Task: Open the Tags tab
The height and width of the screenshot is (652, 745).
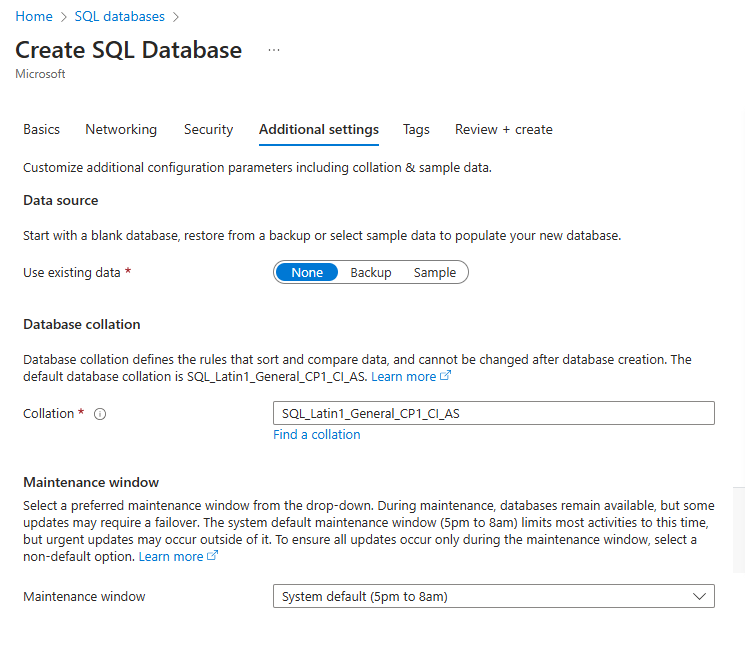Action: click(x=416, y=130)
